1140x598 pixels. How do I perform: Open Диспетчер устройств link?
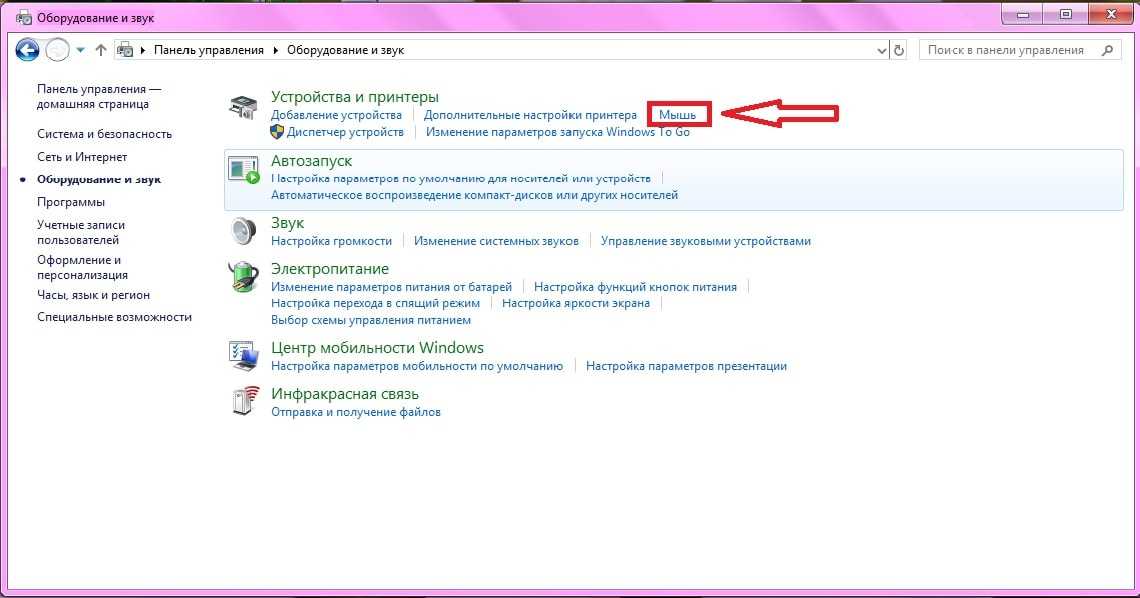coord(345,132)
